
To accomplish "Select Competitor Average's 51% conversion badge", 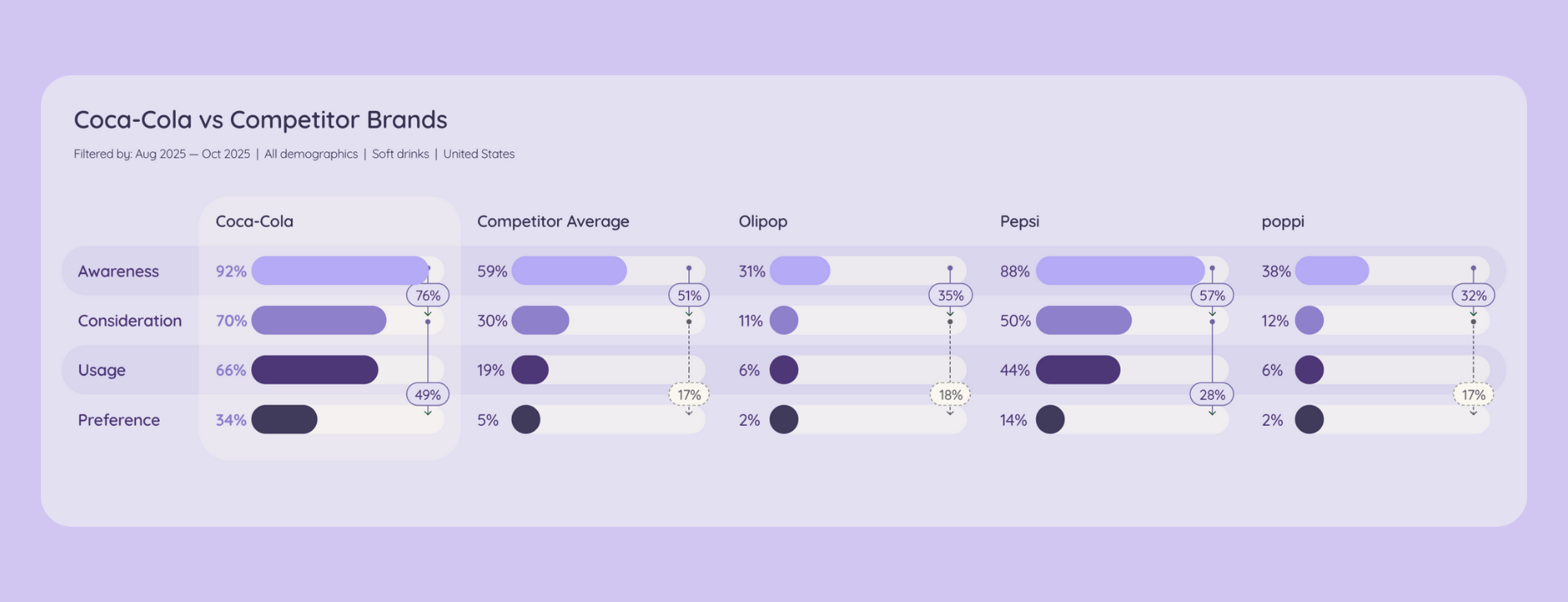I will [689, 295].
